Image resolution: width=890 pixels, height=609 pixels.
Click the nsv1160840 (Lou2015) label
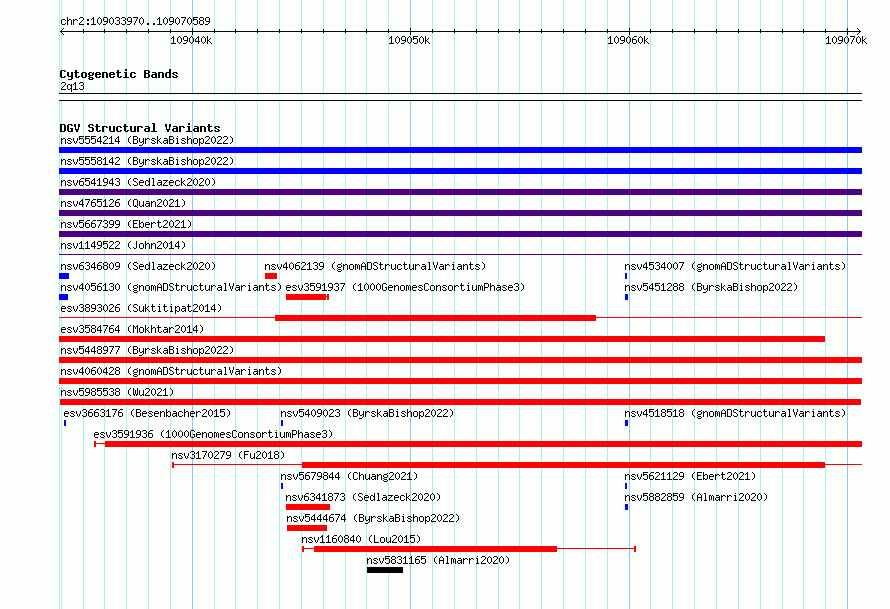click(x=361, y=539)
